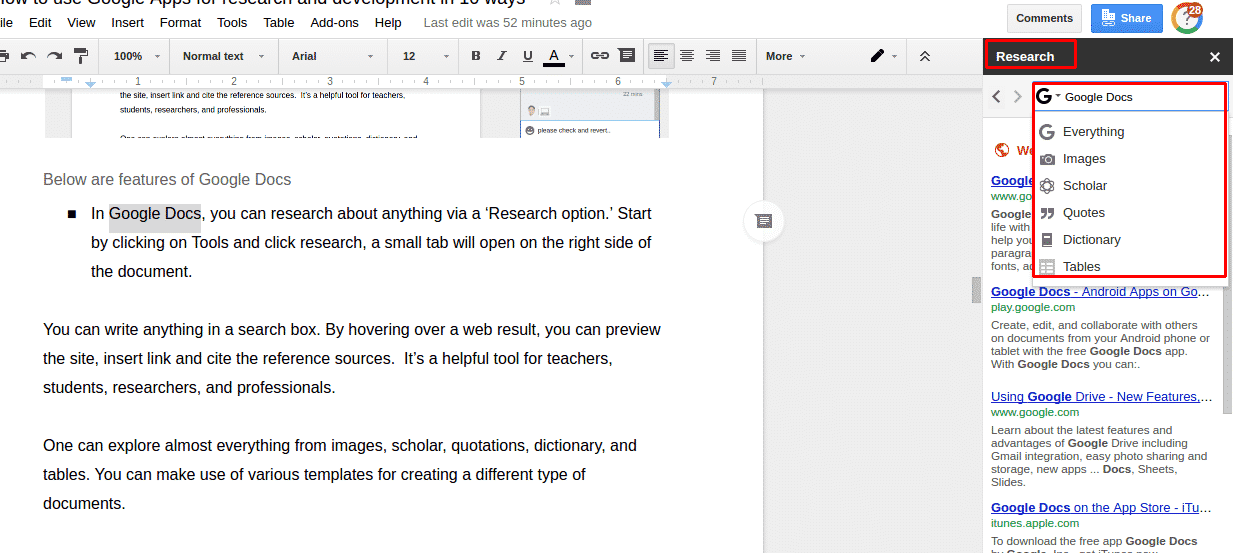Open the Insert menu

pyautogui.click(x=127, y=22)
